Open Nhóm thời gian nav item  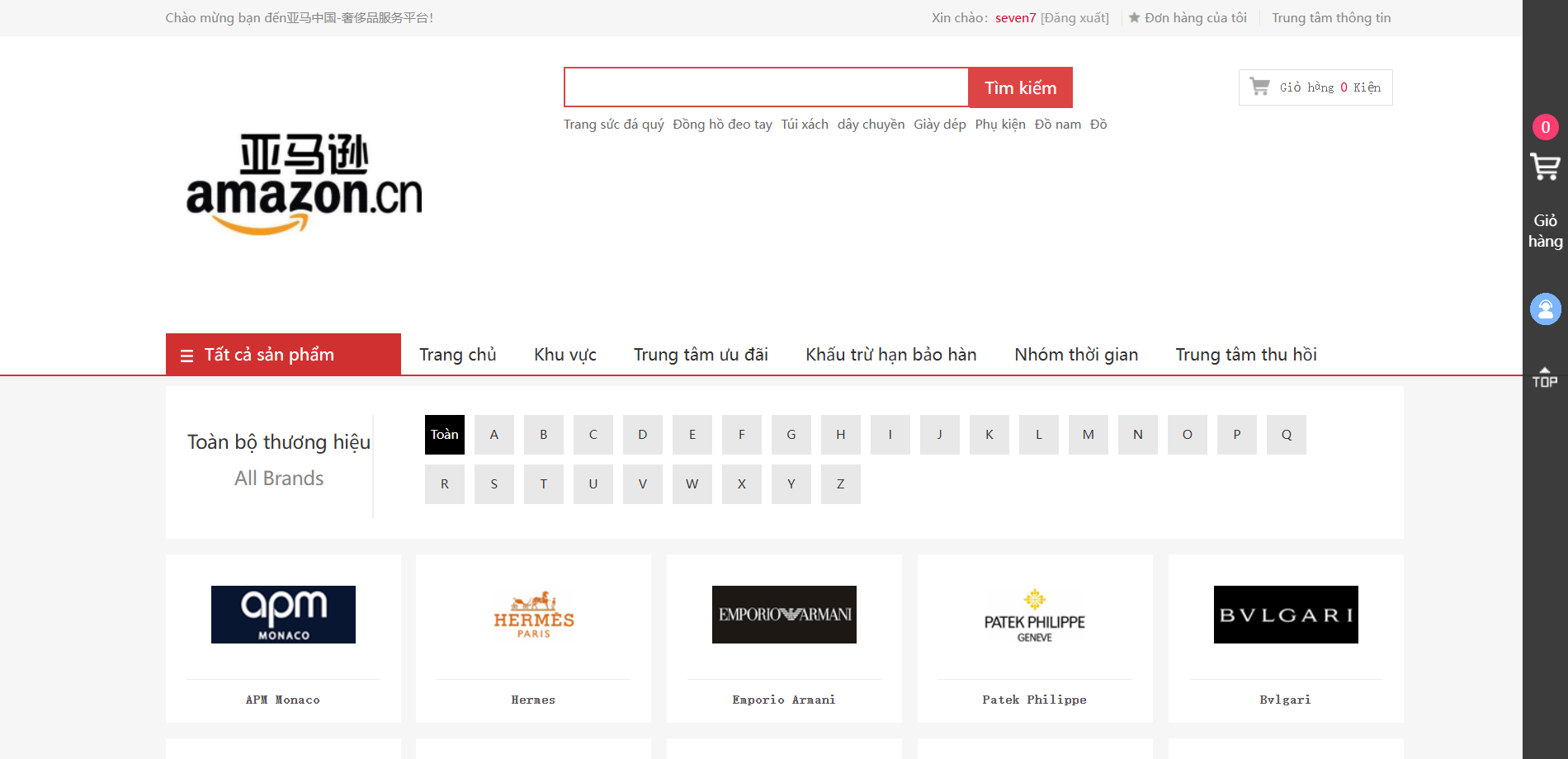click(x=1076, y=355)
